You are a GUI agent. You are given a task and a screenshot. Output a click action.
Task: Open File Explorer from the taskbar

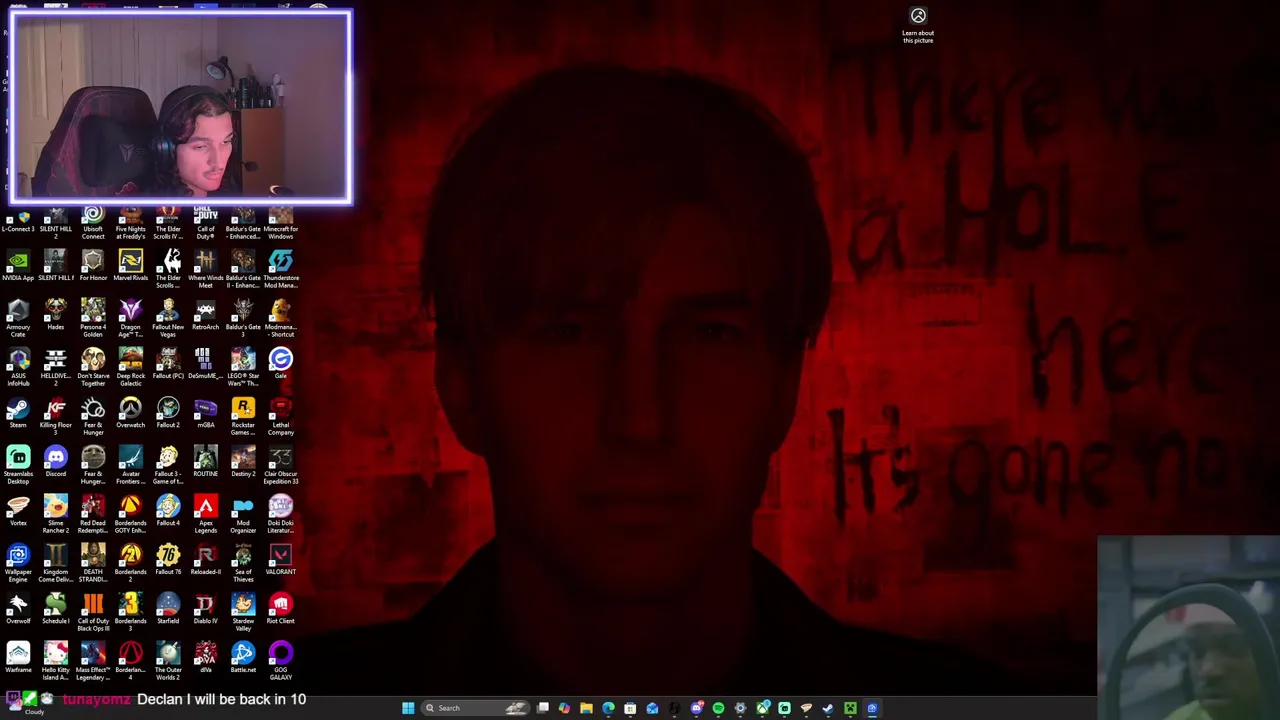586,708
